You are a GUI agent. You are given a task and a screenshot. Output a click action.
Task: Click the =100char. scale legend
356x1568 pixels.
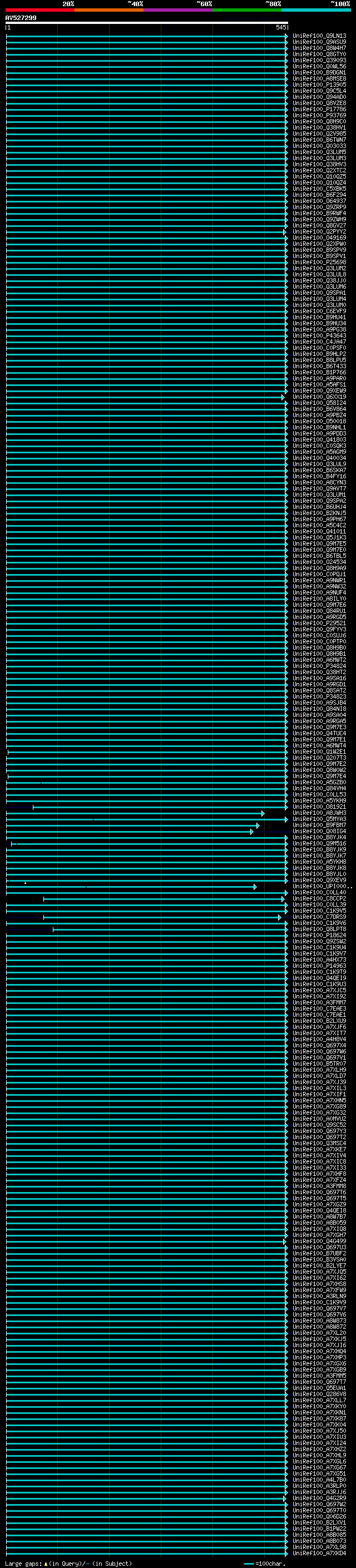[264, 1564]
